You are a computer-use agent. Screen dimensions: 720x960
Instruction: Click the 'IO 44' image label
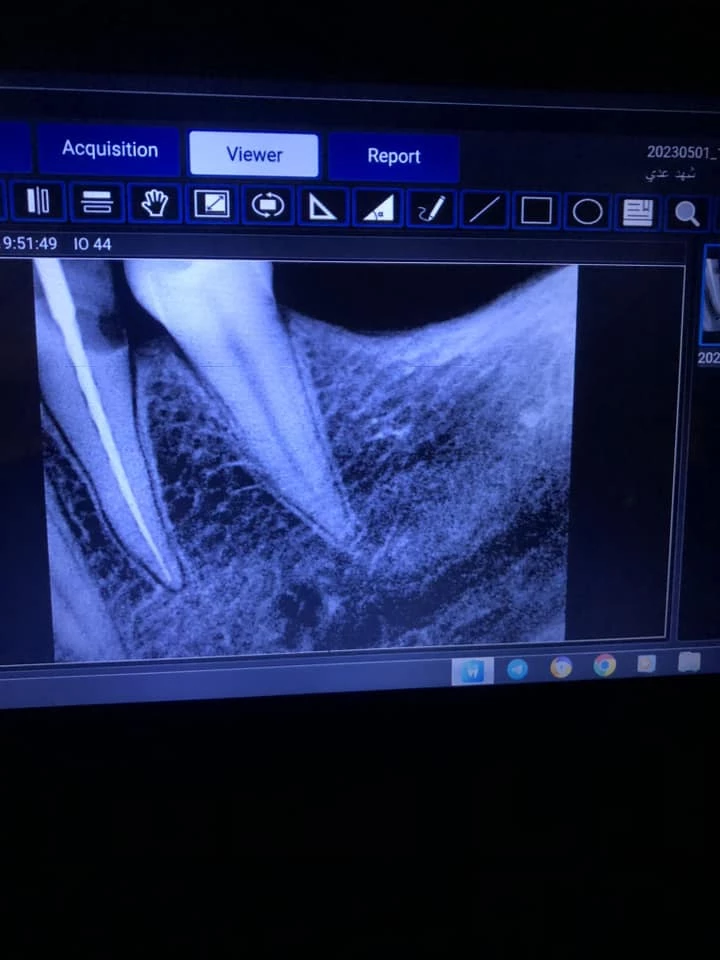coord(92,244)
